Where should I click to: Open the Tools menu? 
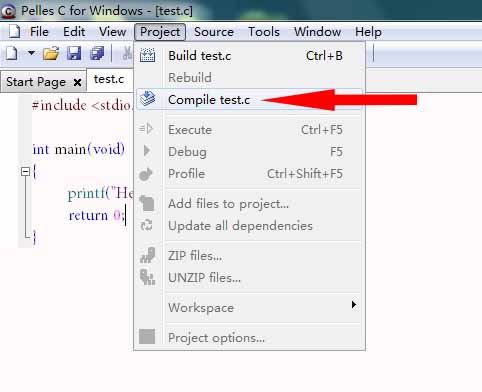click(264, 32)
